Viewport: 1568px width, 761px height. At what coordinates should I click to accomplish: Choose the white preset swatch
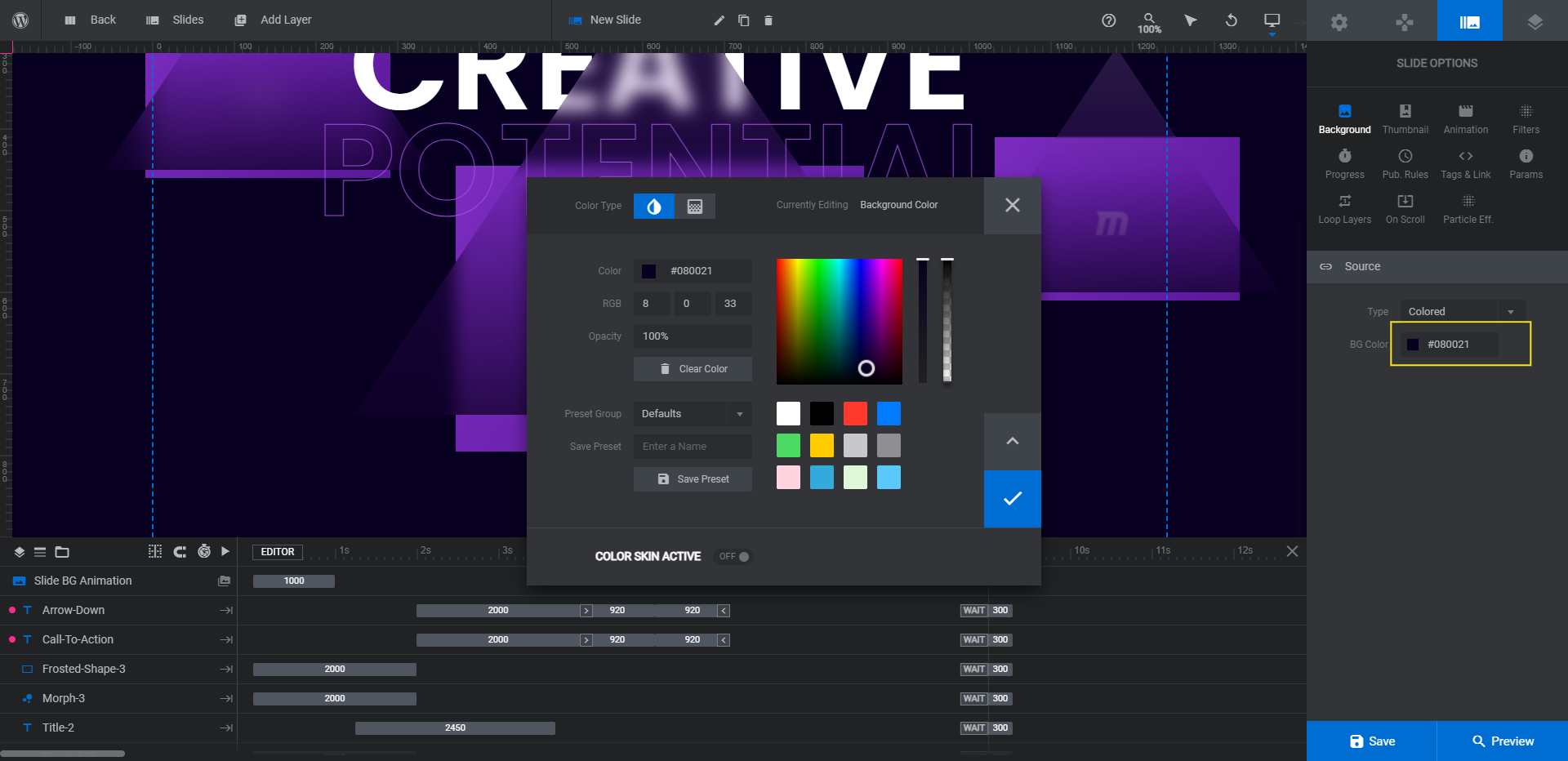788,414
